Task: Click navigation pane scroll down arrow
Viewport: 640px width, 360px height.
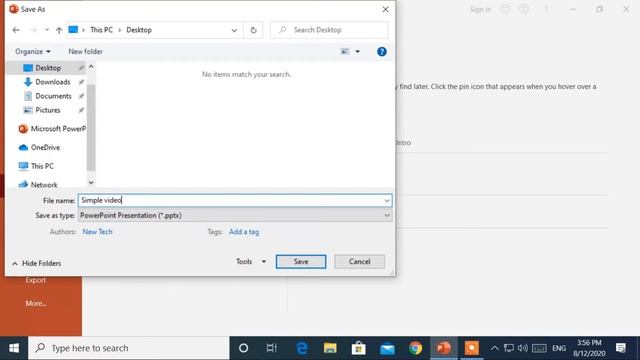Action: 91,182
